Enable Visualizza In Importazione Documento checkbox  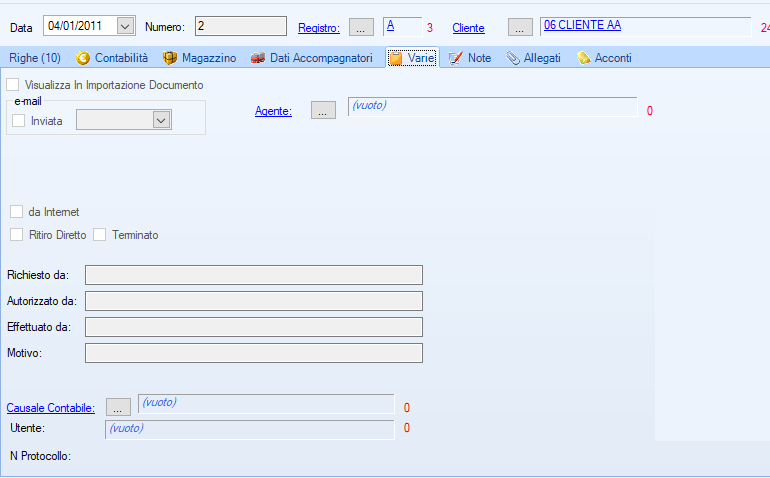pyautogui.click(x=13, y=85)
